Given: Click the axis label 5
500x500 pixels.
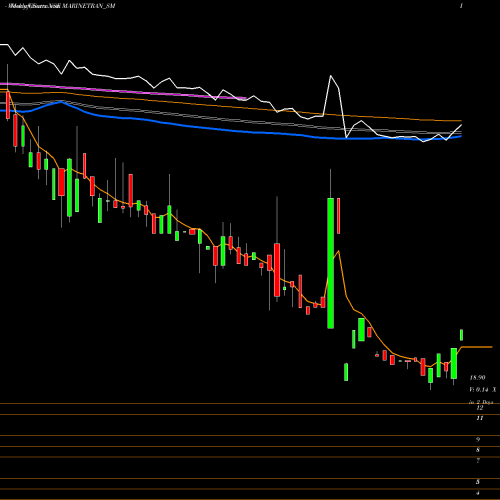Looking at the screenshot, I should (478, 482).
